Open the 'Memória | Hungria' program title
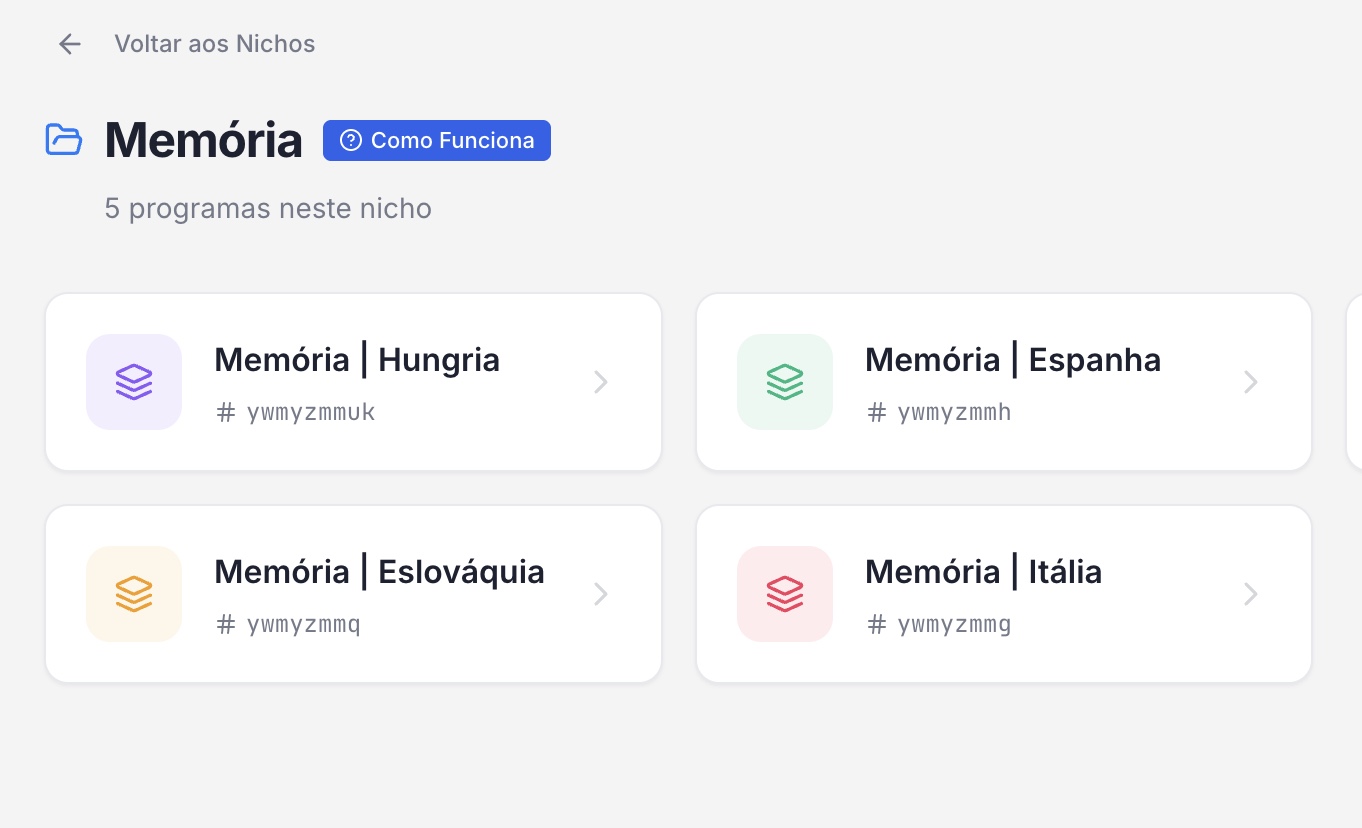 pos(357,360)
